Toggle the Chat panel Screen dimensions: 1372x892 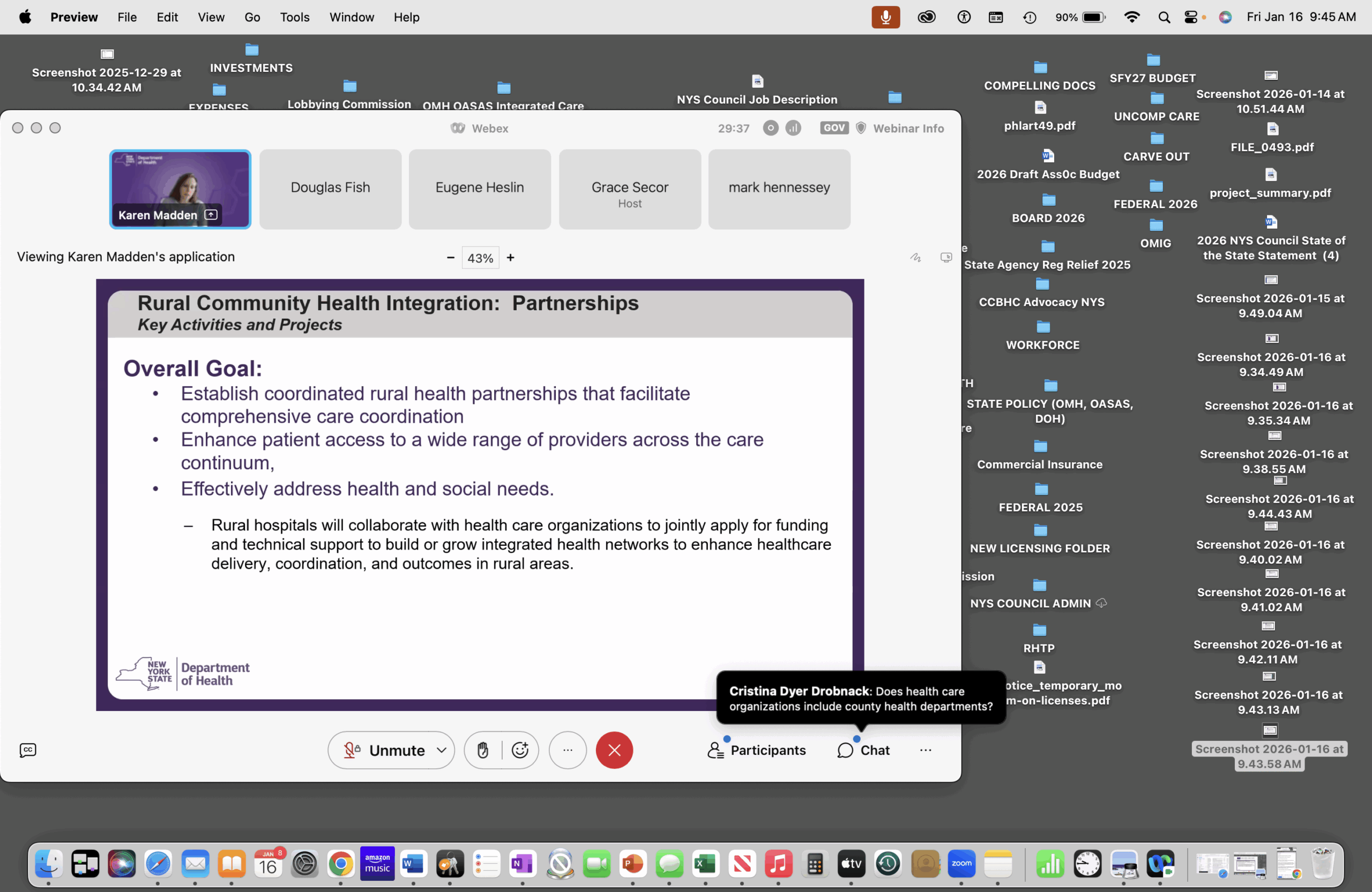tap(863, 749)
